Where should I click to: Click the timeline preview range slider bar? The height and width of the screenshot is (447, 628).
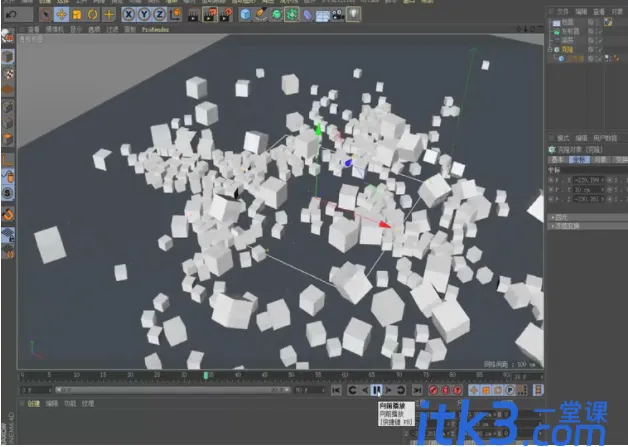[173, 390]
